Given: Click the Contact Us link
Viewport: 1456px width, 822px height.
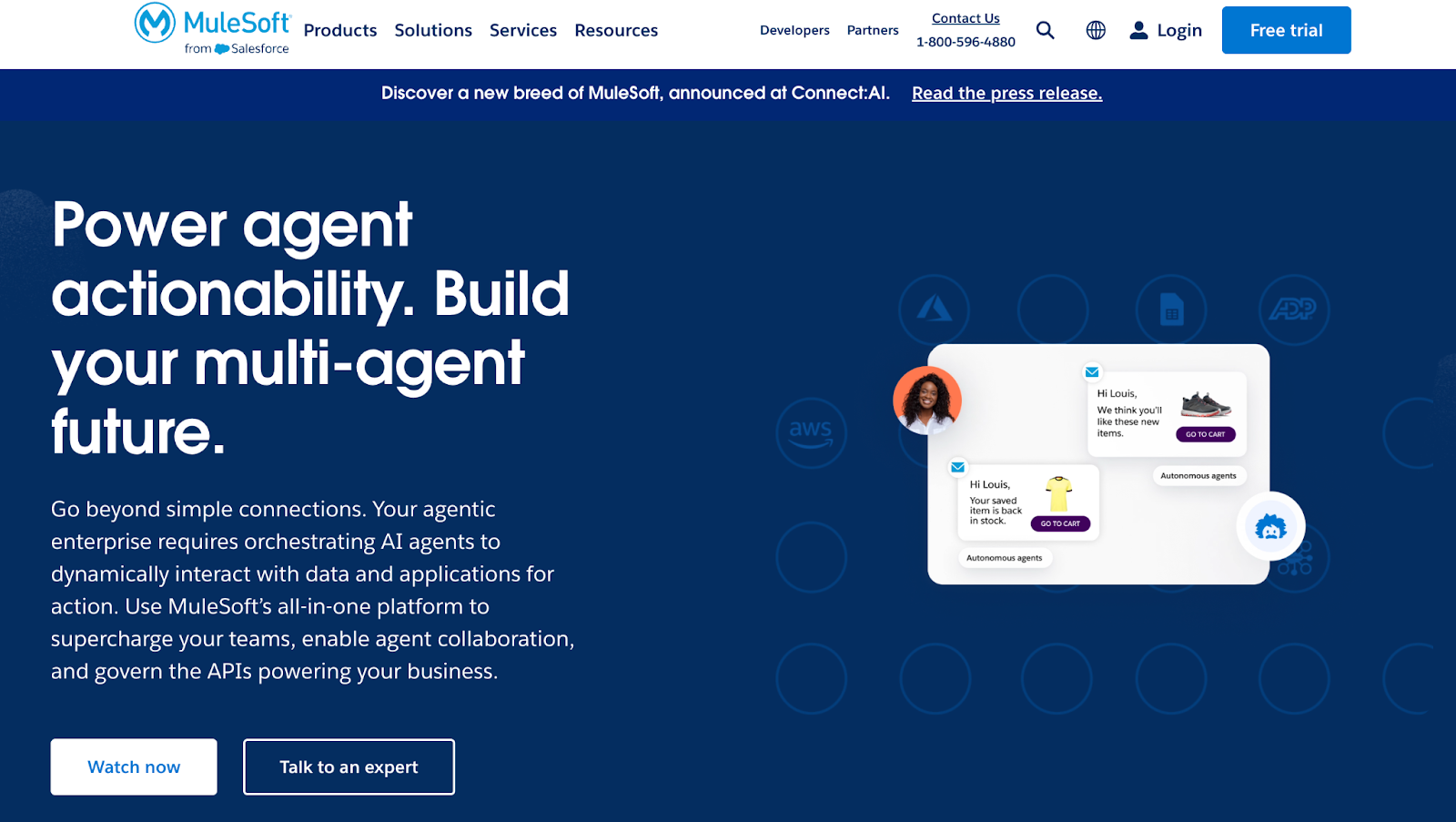Looking at the screenshot, I should click(x=966, y=18).
